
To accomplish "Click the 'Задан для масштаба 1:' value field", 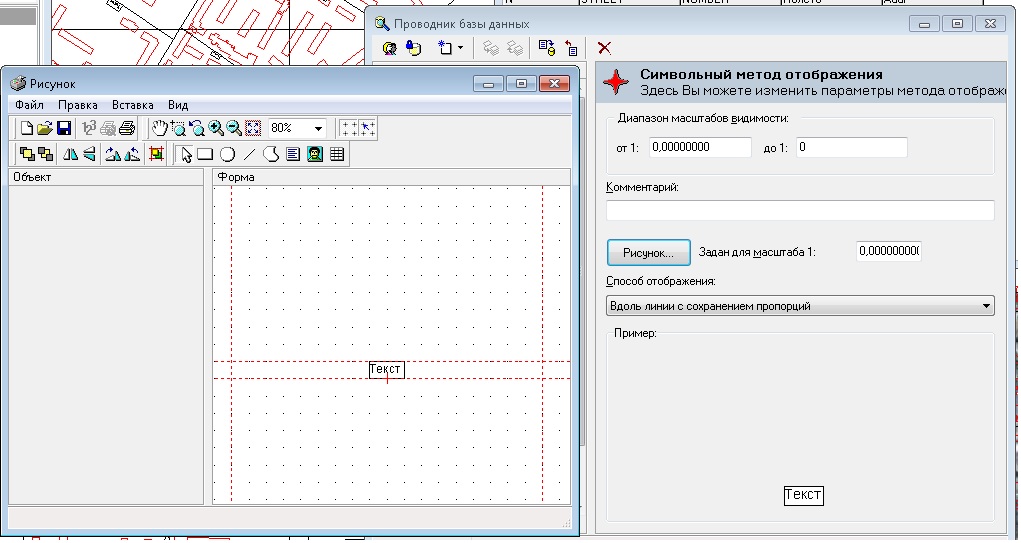I will point(889,251).
